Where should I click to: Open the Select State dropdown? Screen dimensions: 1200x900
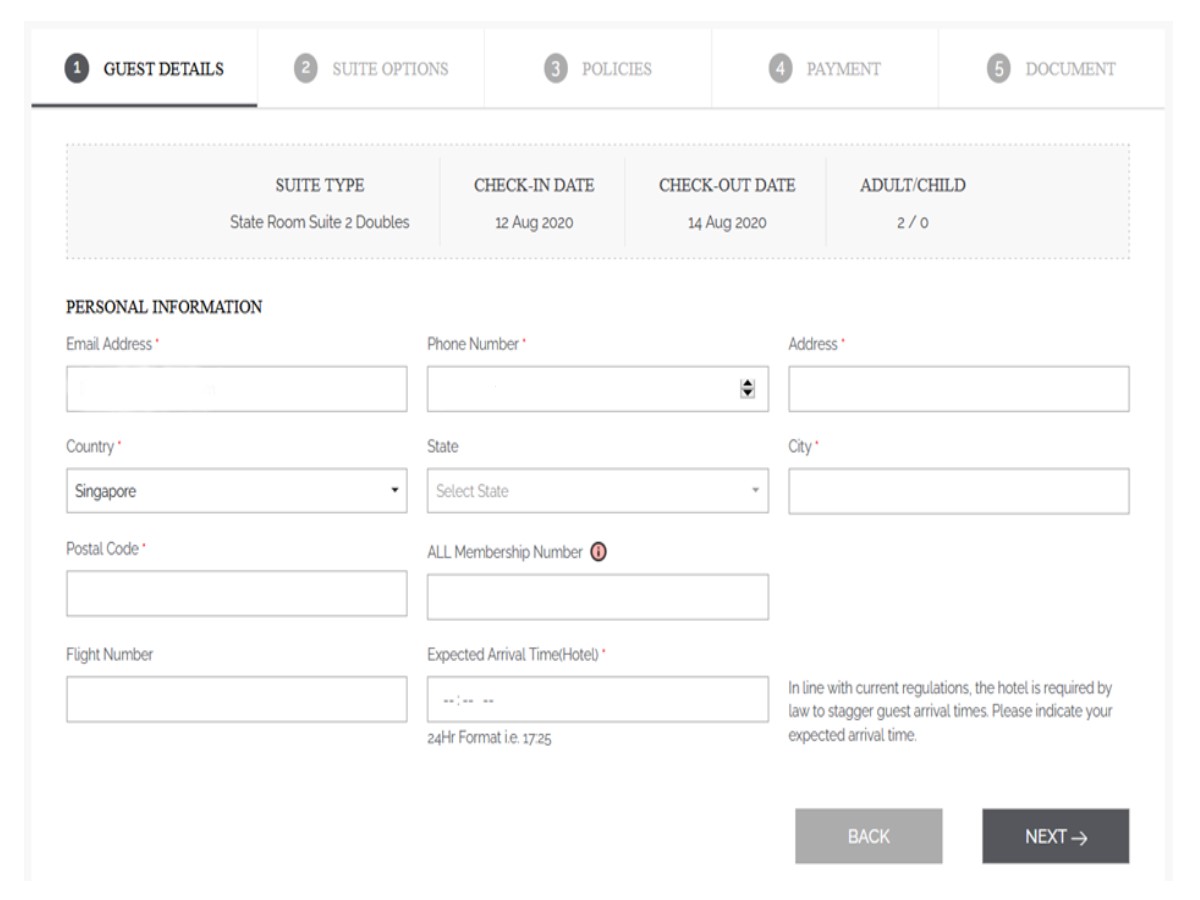tap(598, 491)
